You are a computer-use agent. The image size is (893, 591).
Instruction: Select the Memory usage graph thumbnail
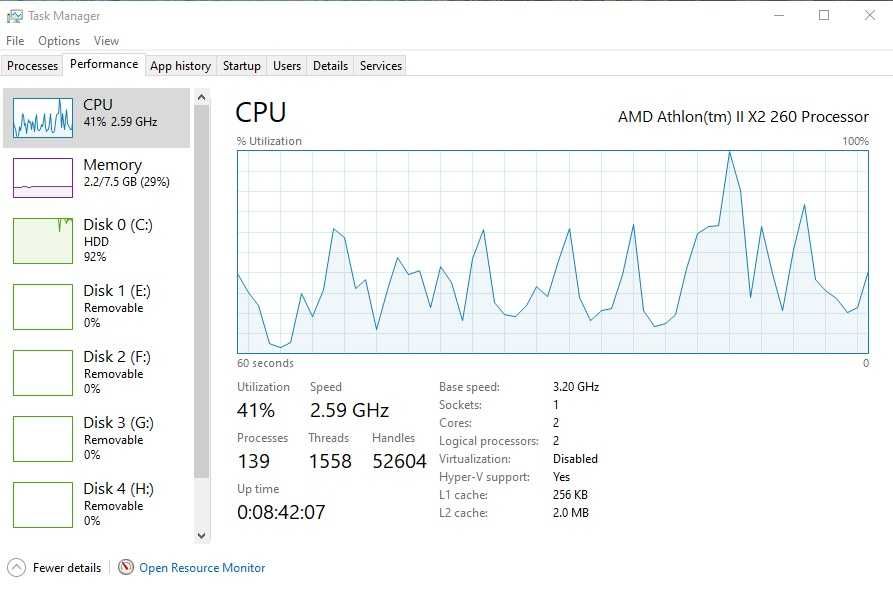tap(43, 178)
